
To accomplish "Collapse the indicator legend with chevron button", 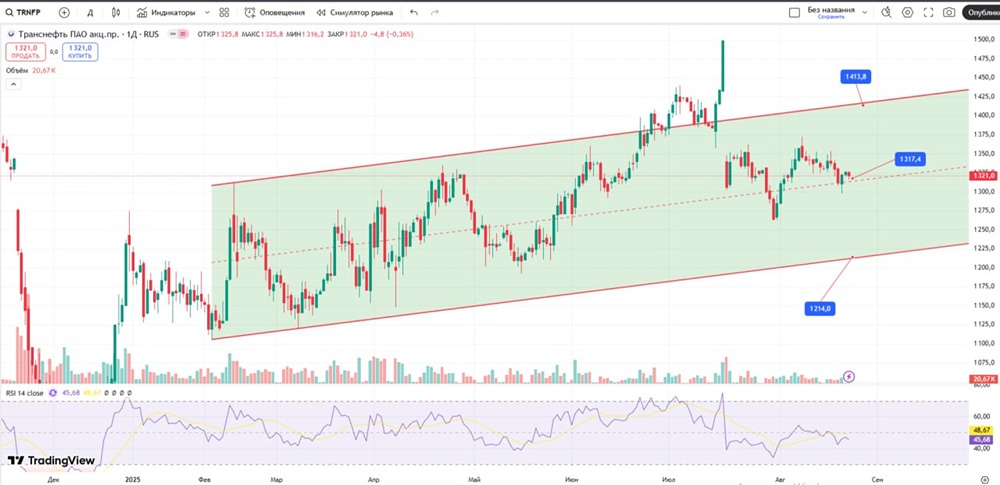I will pyautogui.click(x=14, y=84).
